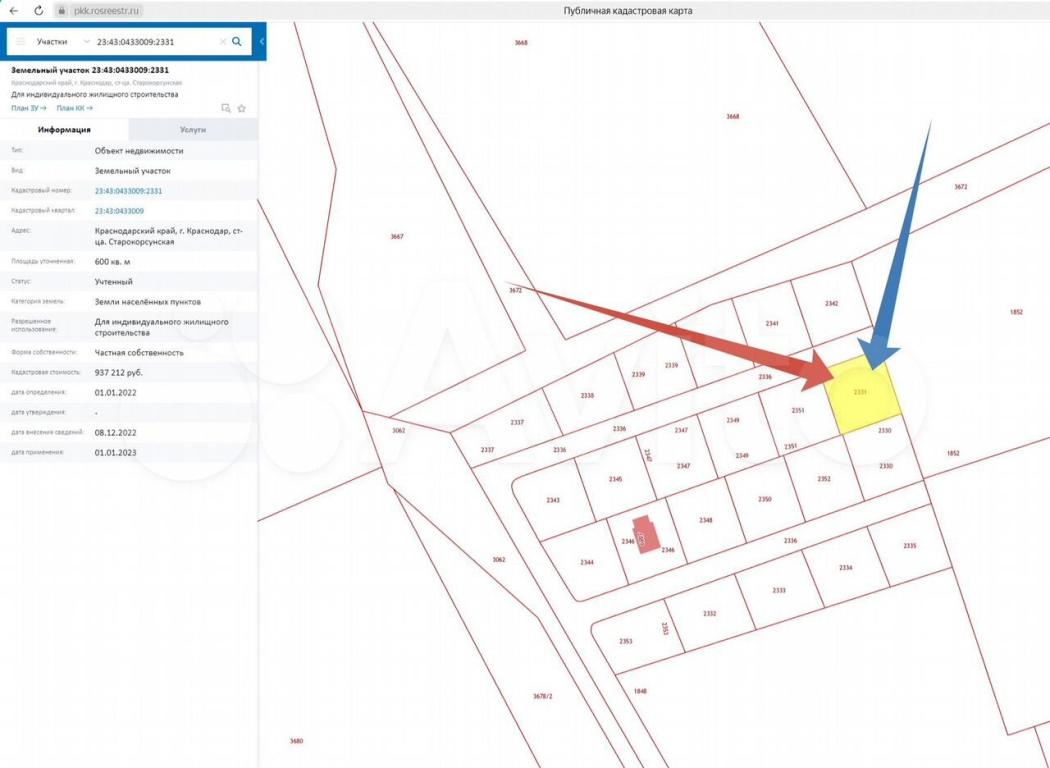
Task: Click inside the cadastral number search input
Action: [x=150, y=42]
